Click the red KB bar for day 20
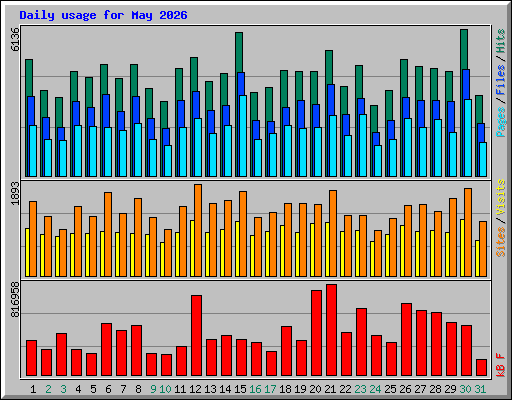 (317, 333)
